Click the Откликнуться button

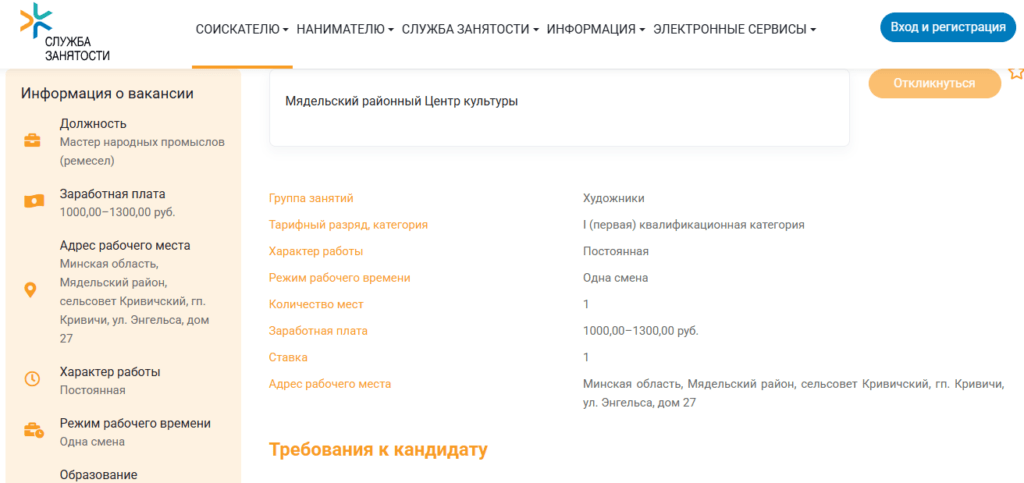tap(934, 83)
